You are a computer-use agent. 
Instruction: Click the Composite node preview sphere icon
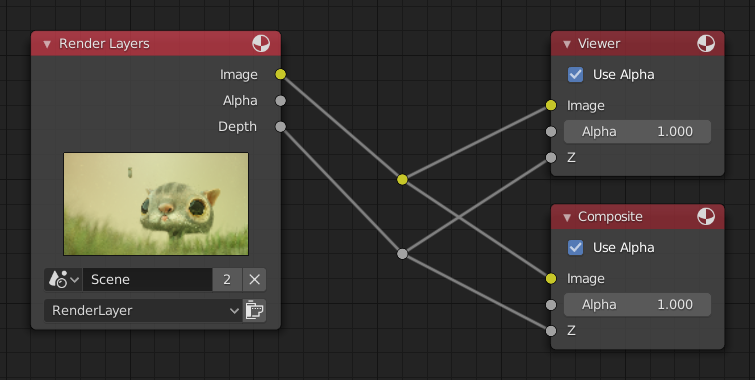[706, 217]
